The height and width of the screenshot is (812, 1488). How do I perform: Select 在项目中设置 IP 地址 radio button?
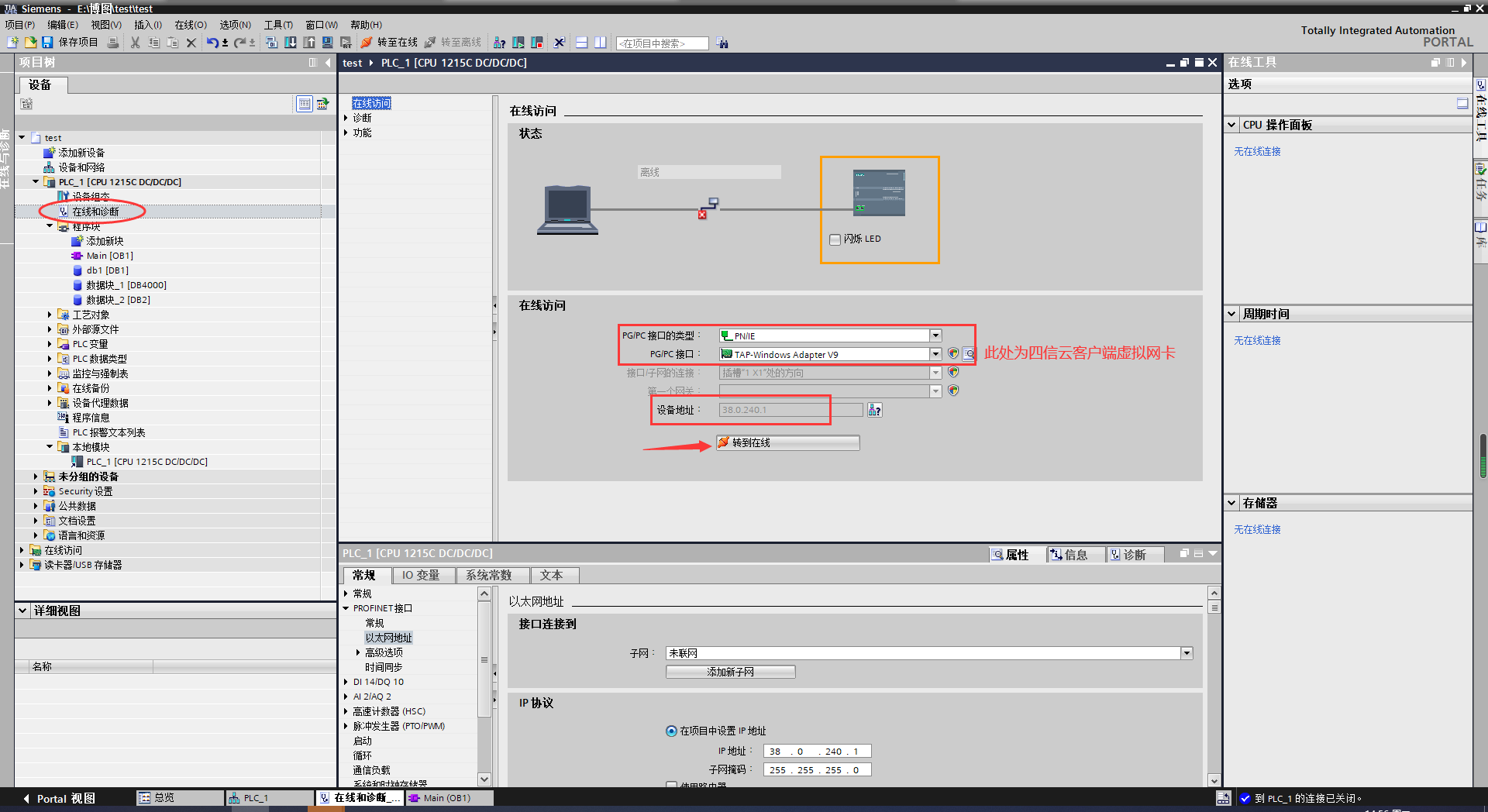(672, 731)
